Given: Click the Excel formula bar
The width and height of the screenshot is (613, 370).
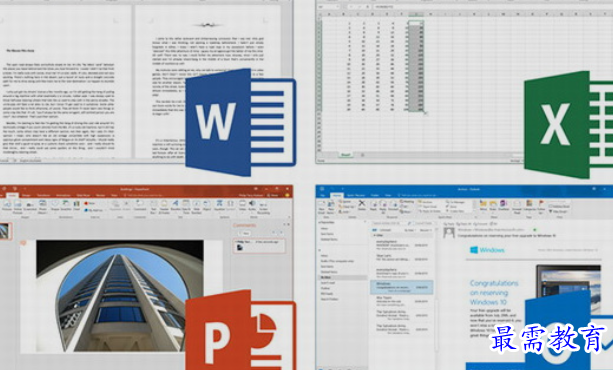Looking at the screenshot, I should tap(493, 7).
